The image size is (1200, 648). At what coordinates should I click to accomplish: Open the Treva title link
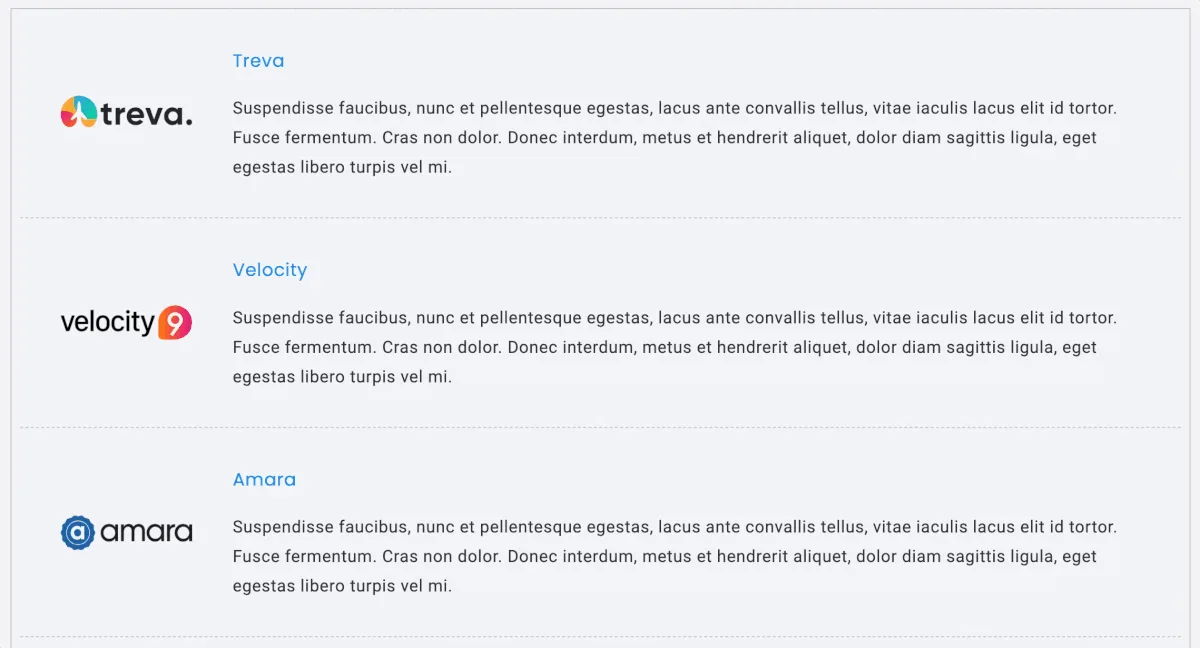258,61
